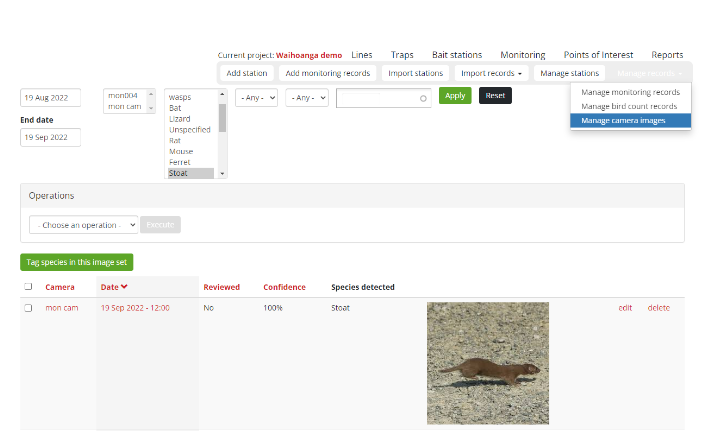Open the first Any dropdown
The height and width of the screenshot is (440, 710).
(256, 98)
